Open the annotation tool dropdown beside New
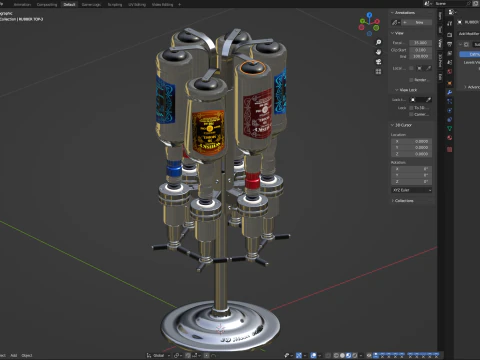This screenshot has height=360, width=480. click(x=396, y=22)
